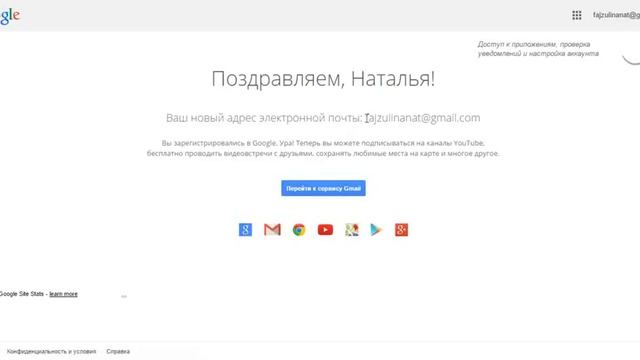The image size is (640, 360).
Task: Open the Google Search service icon
Action: click(245, 230)
